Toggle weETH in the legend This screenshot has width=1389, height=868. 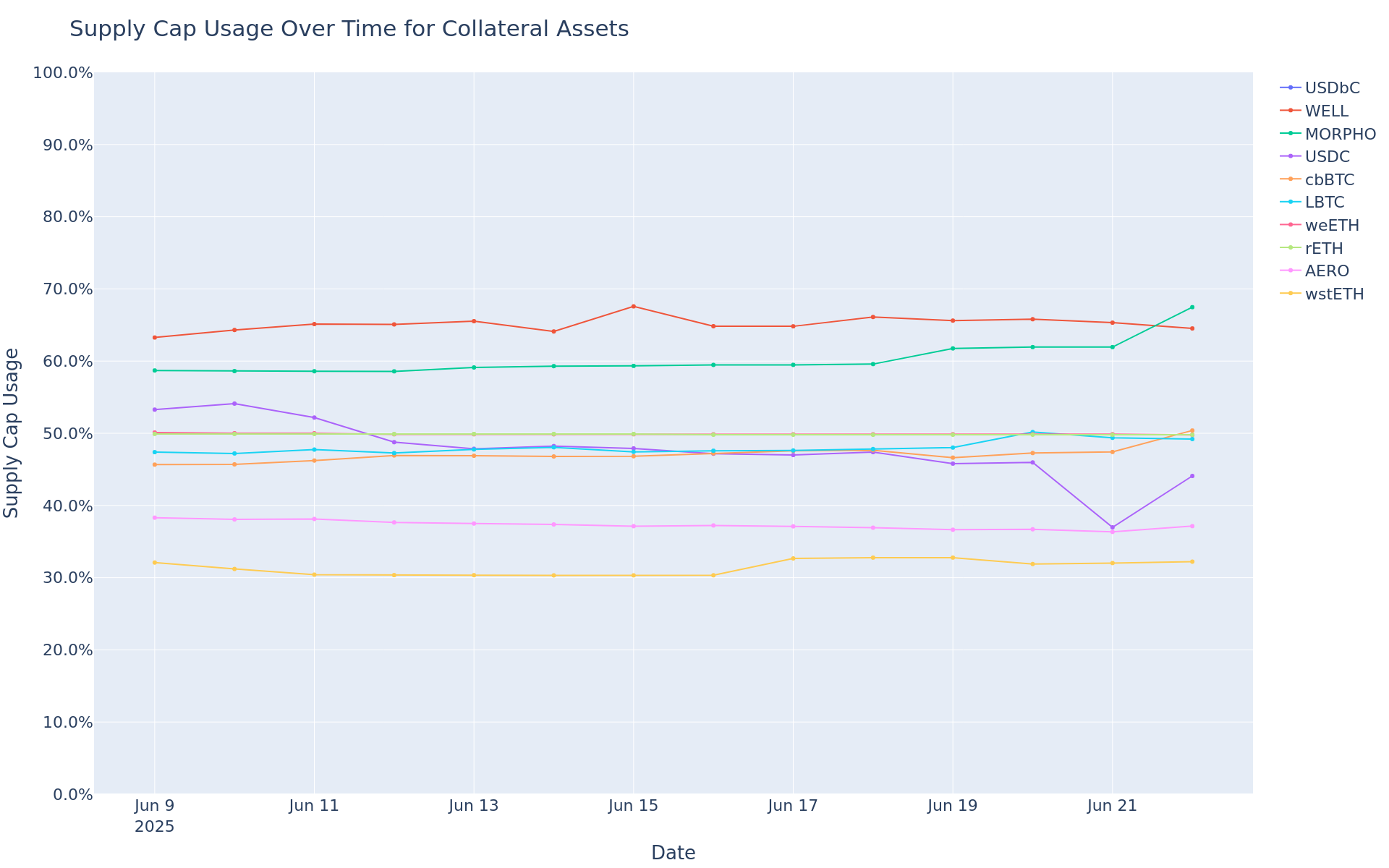[1332, 226]
